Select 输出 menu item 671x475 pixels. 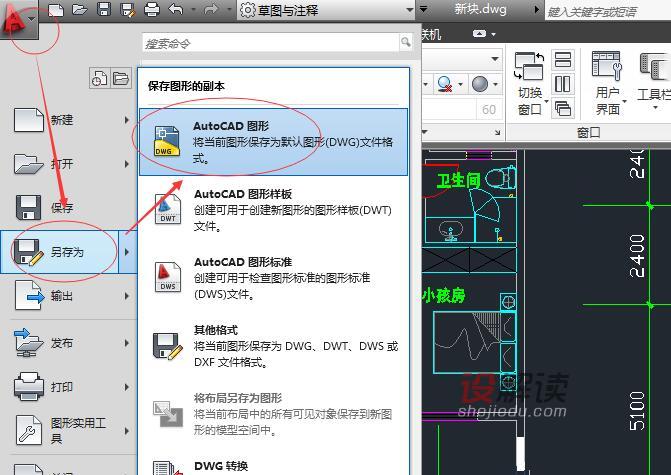(68, 296)
